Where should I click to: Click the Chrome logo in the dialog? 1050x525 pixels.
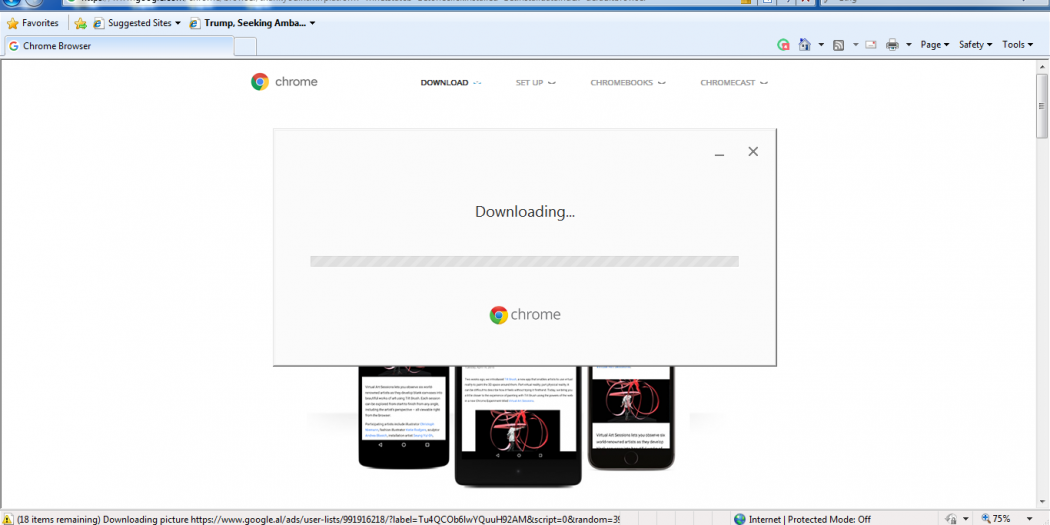(525, 315)
